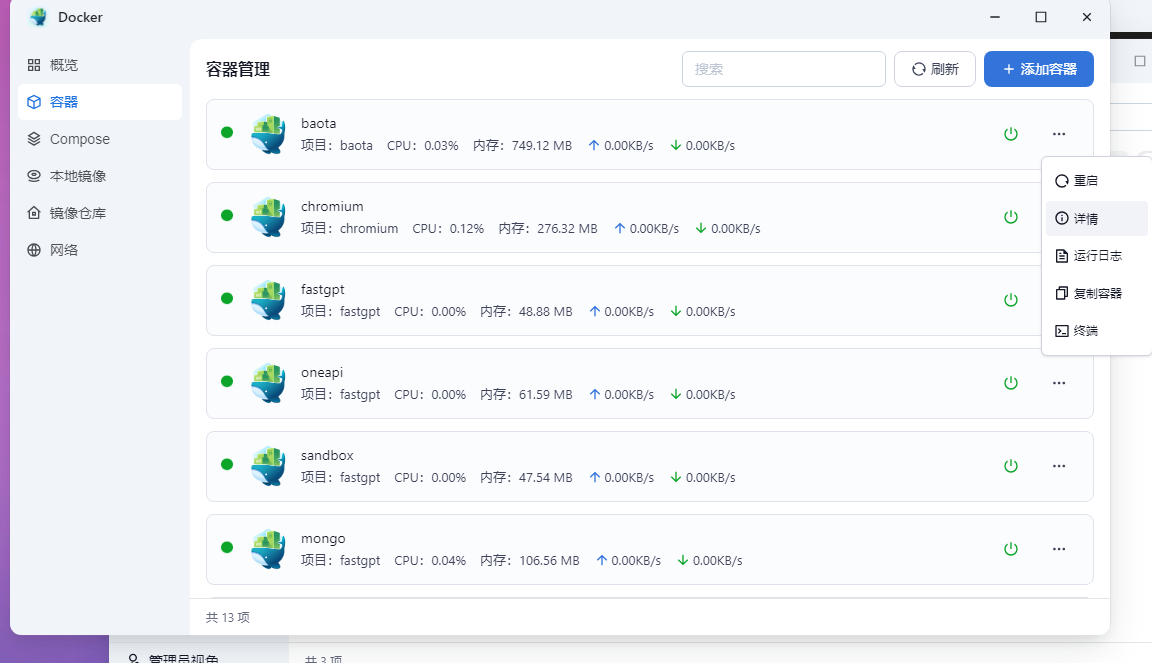Click the sandbox container whale icon

click(x=268, y=466)
